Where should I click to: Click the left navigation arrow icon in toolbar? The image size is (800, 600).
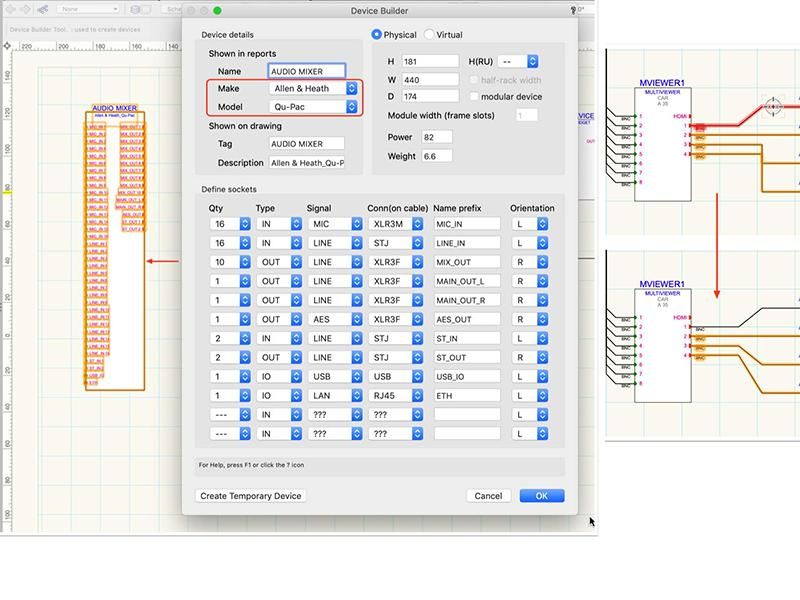(x=11, y=7)
